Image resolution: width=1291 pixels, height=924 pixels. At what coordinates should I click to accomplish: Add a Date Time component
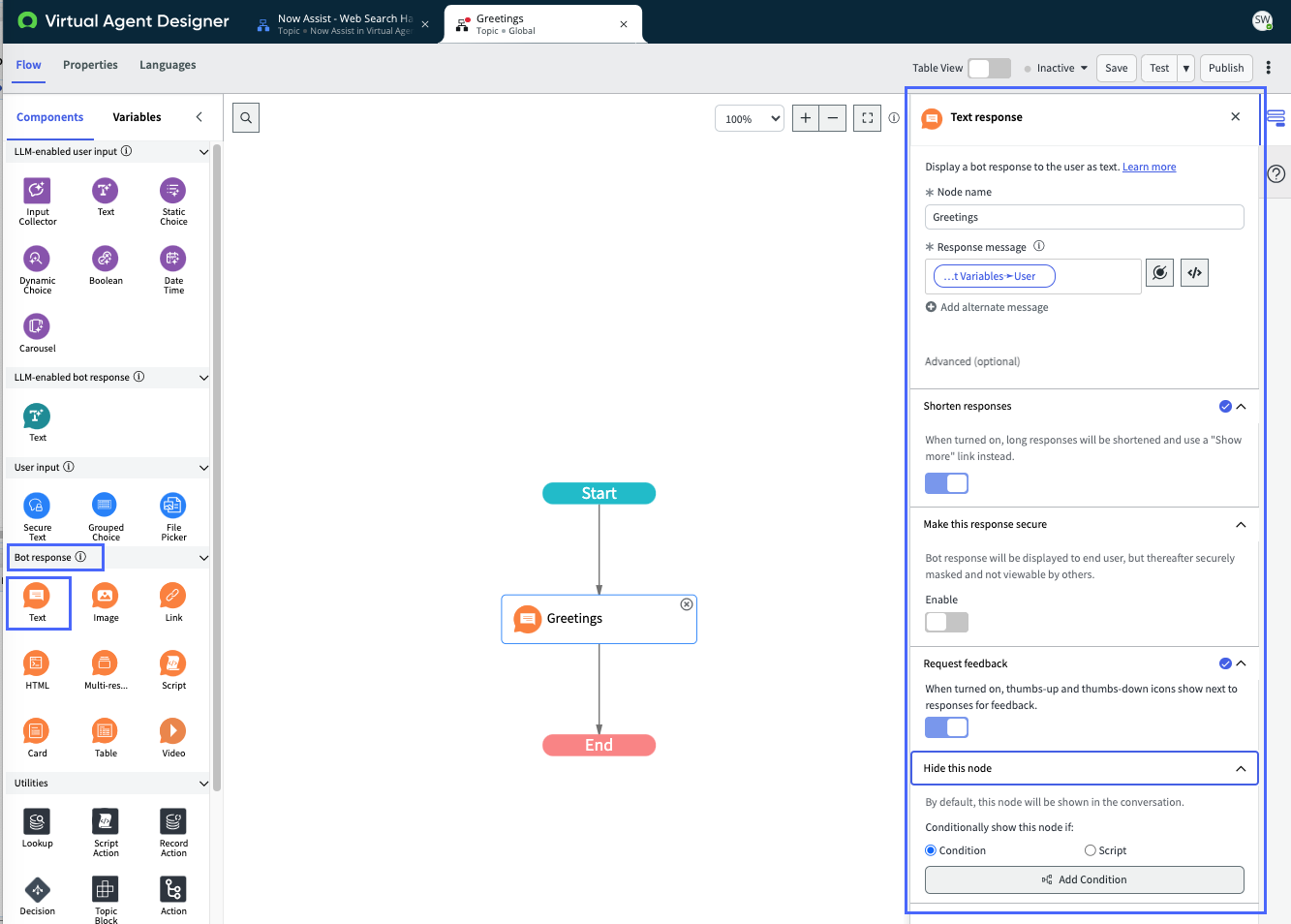[x=173, y=270]
